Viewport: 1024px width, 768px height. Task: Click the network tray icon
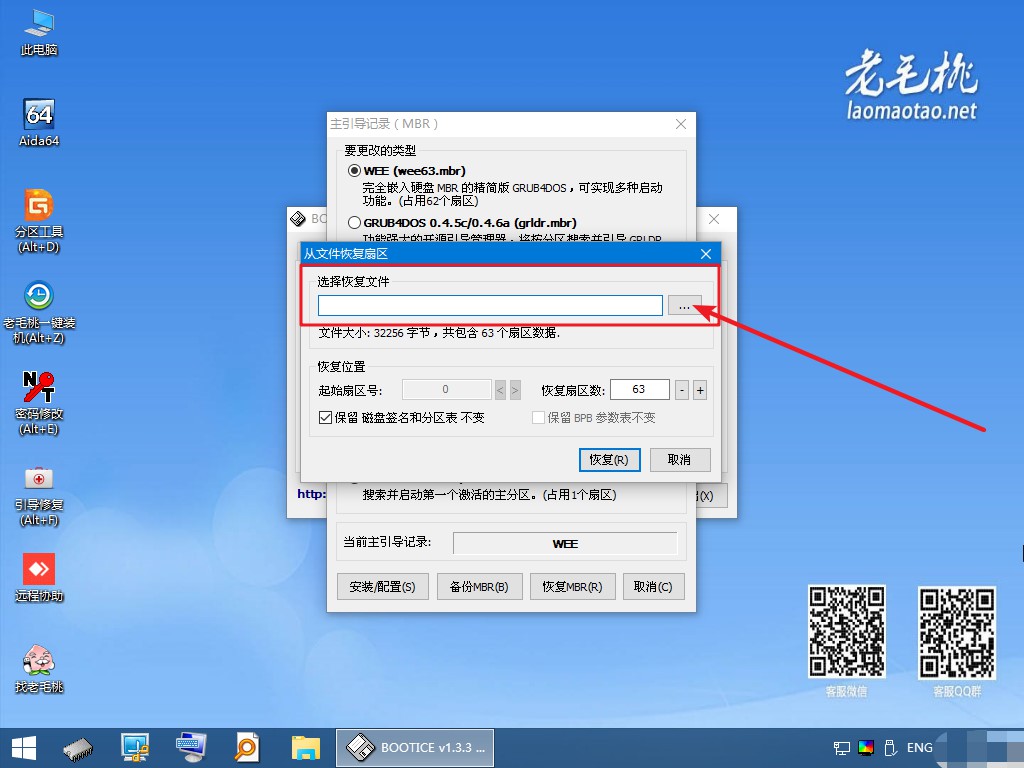pos(842,748)
